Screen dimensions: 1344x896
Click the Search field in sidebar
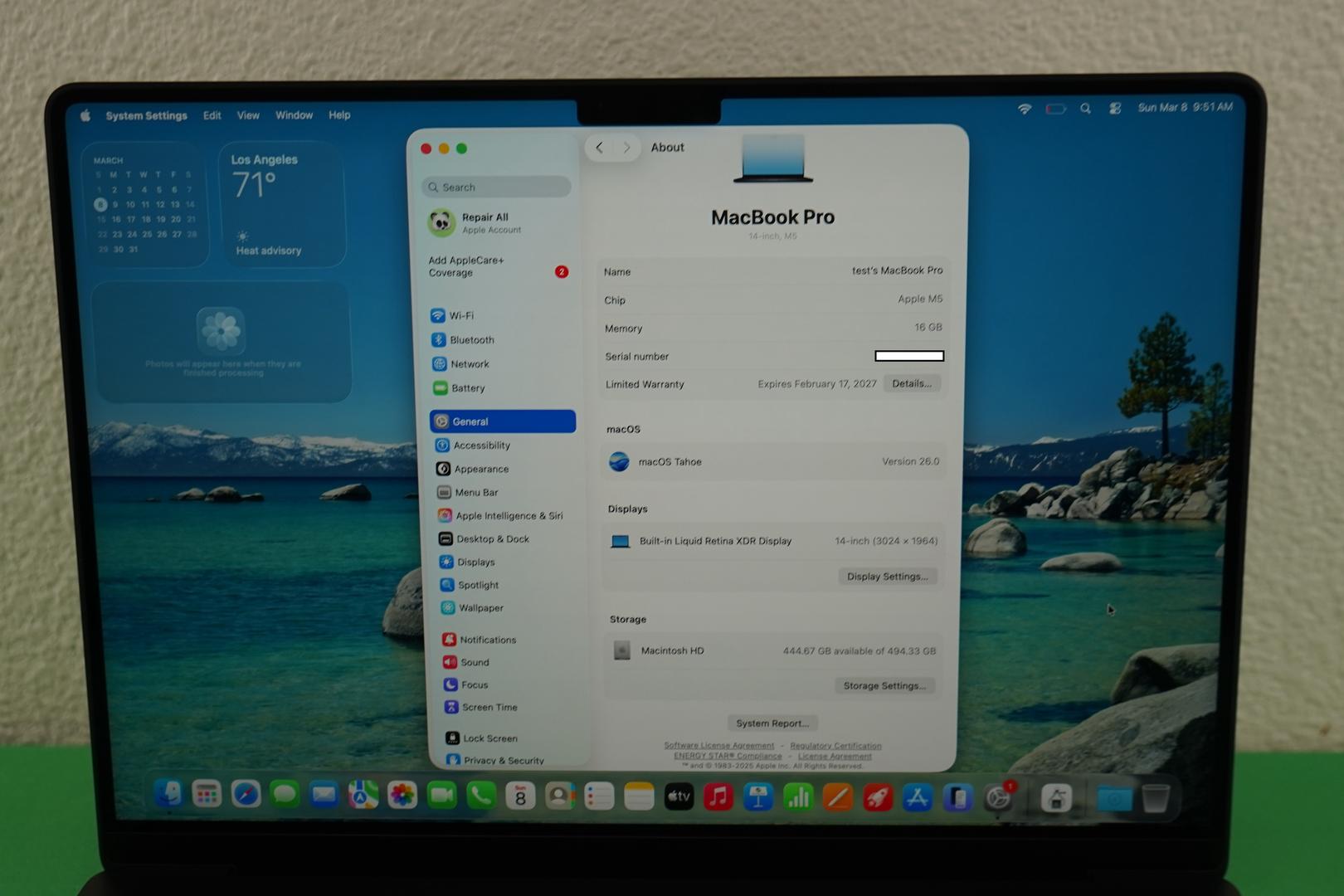[498, 187]
